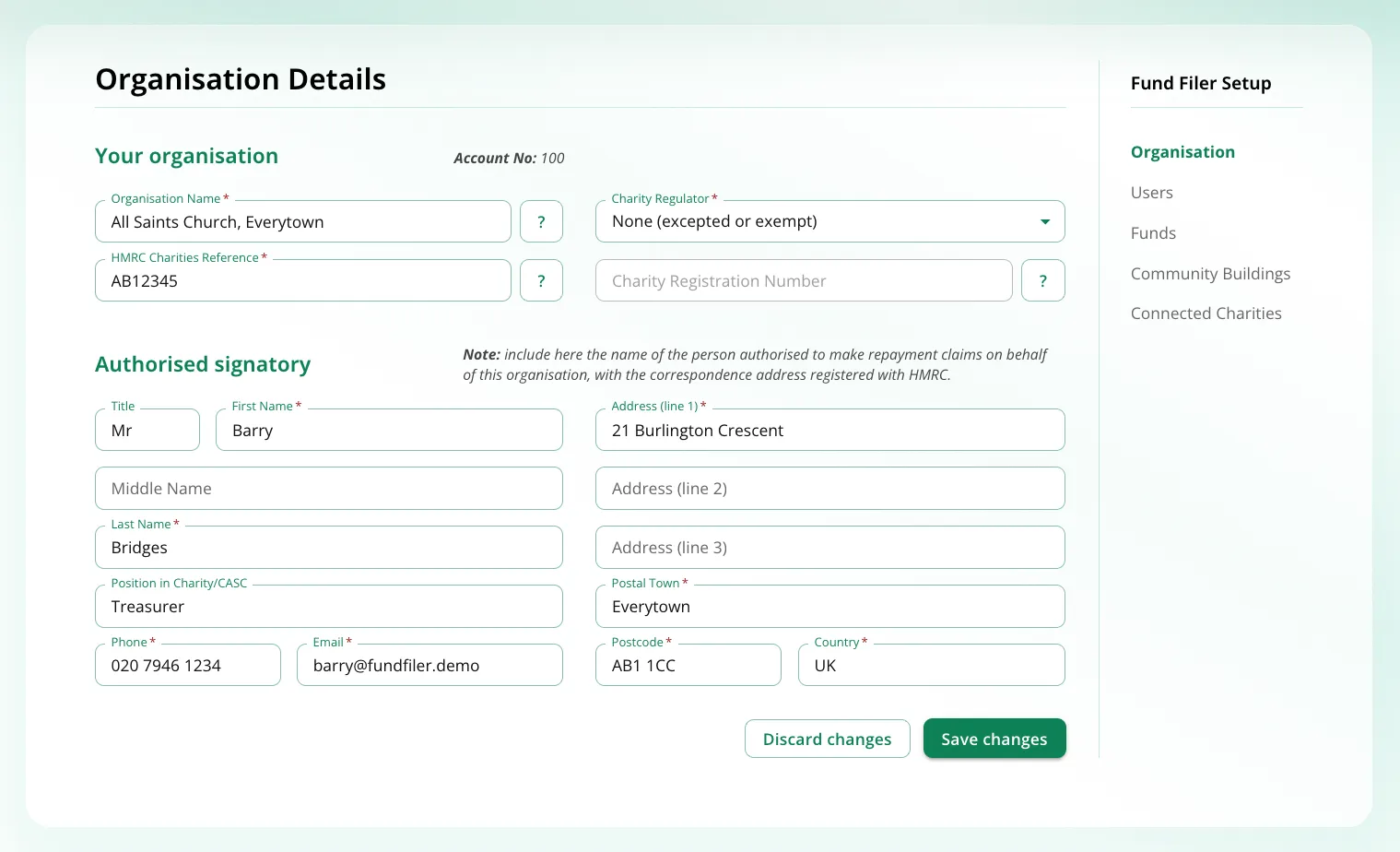Open help for Organisation Name field
This screenshot has width=1400, height=852.
[541, 221]
